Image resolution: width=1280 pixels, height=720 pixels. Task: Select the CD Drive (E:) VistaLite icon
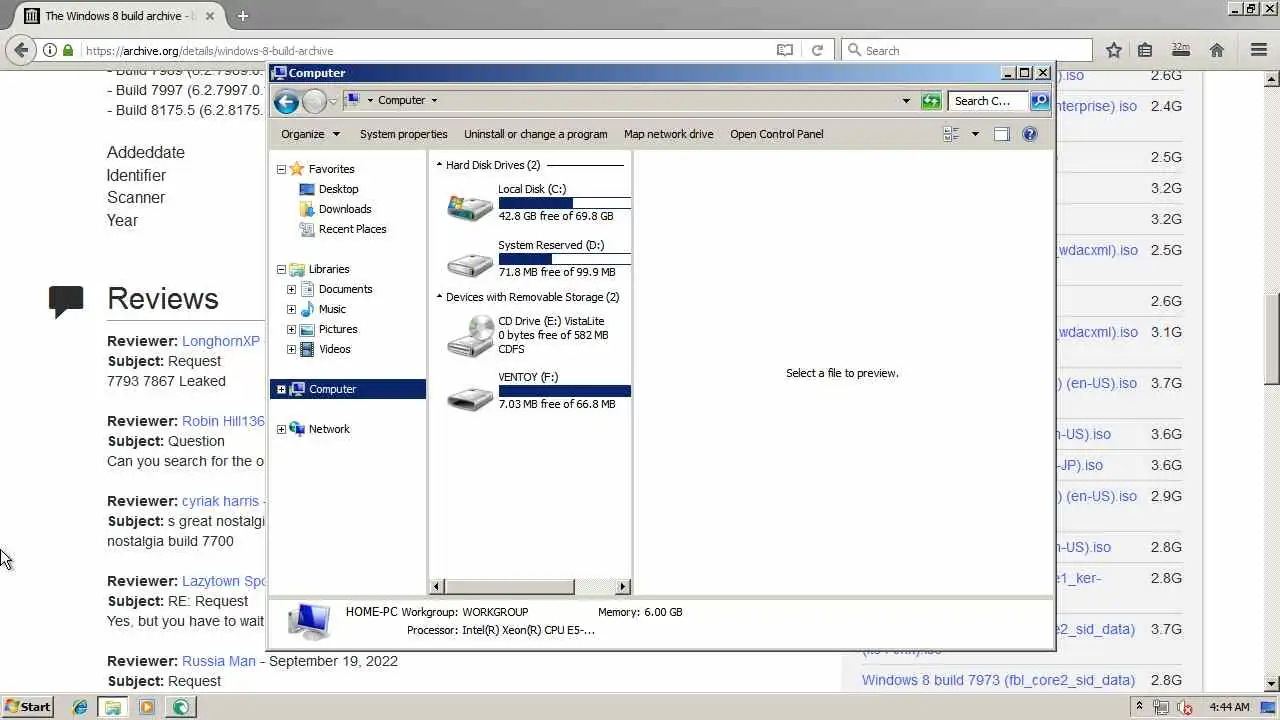pyautogui.click(x=470, y=336)
